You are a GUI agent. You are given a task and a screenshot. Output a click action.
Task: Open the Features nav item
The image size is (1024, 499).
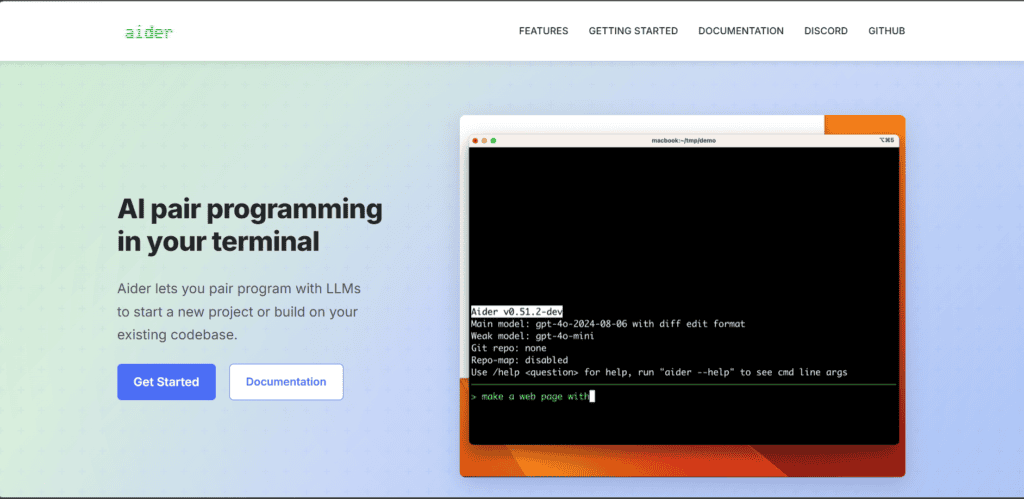coord(543,31)
